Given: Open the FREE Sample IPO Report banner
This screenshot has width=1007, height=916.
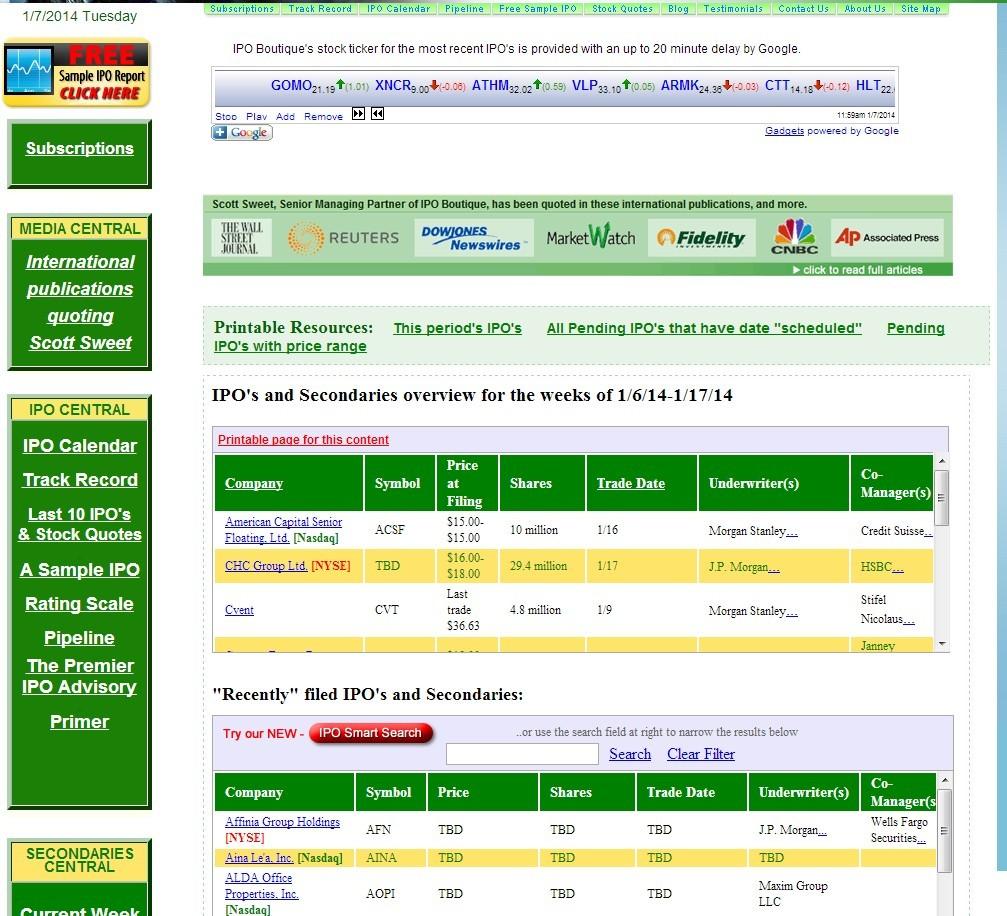Looking at the screenshot, I should click(77, 73).
